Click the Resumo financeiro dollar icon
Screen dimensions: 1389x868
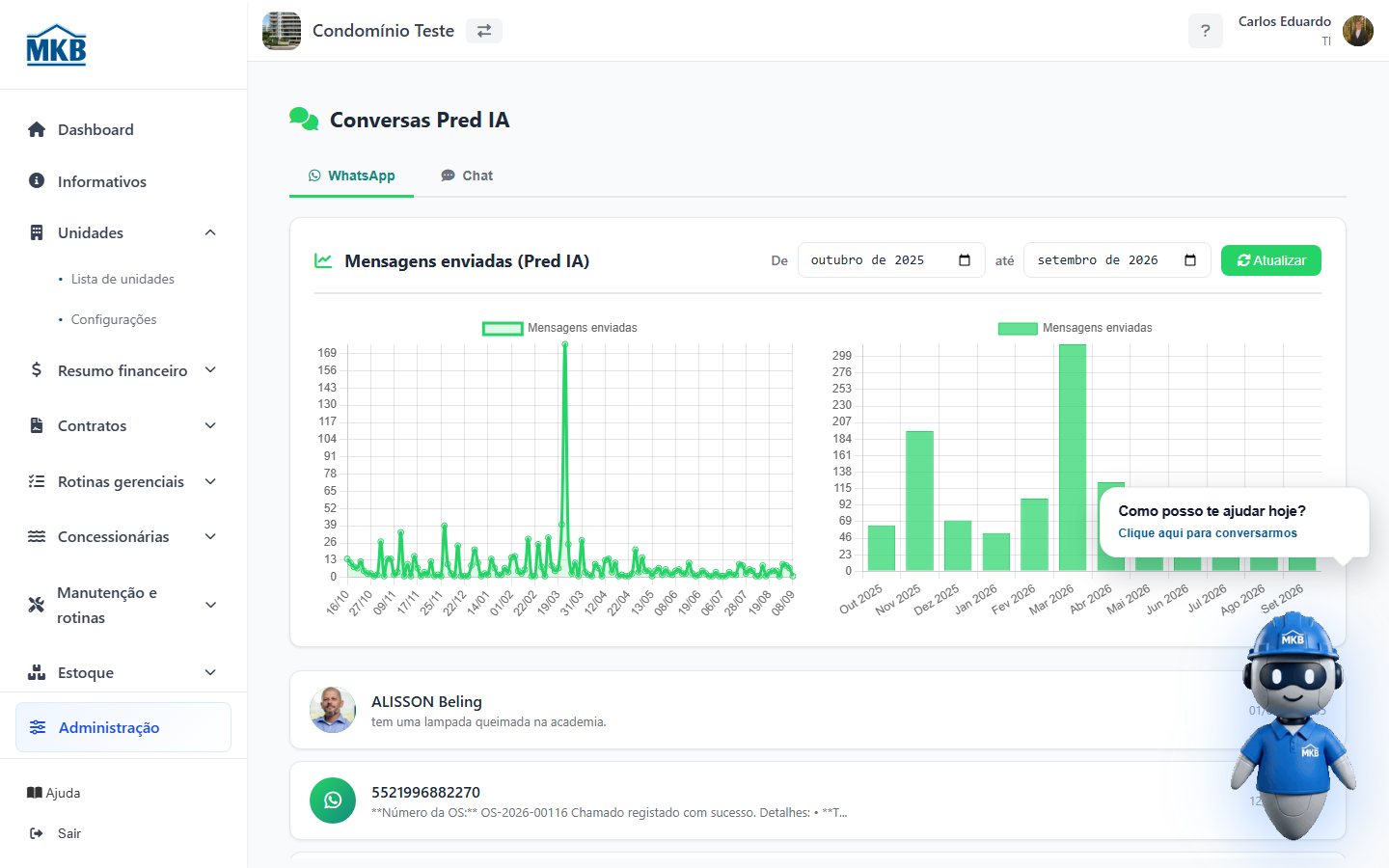click(x=37, y=370)
